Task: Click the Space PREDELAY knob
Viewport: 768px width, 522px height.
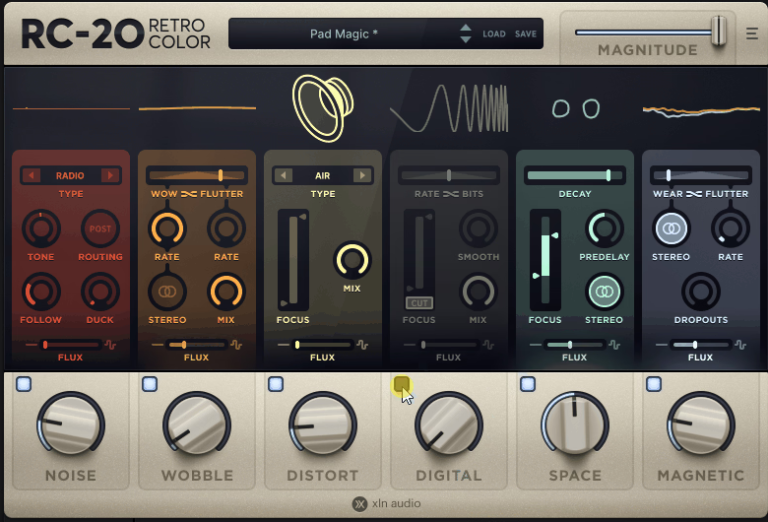Action: click(x=604, y=229)
